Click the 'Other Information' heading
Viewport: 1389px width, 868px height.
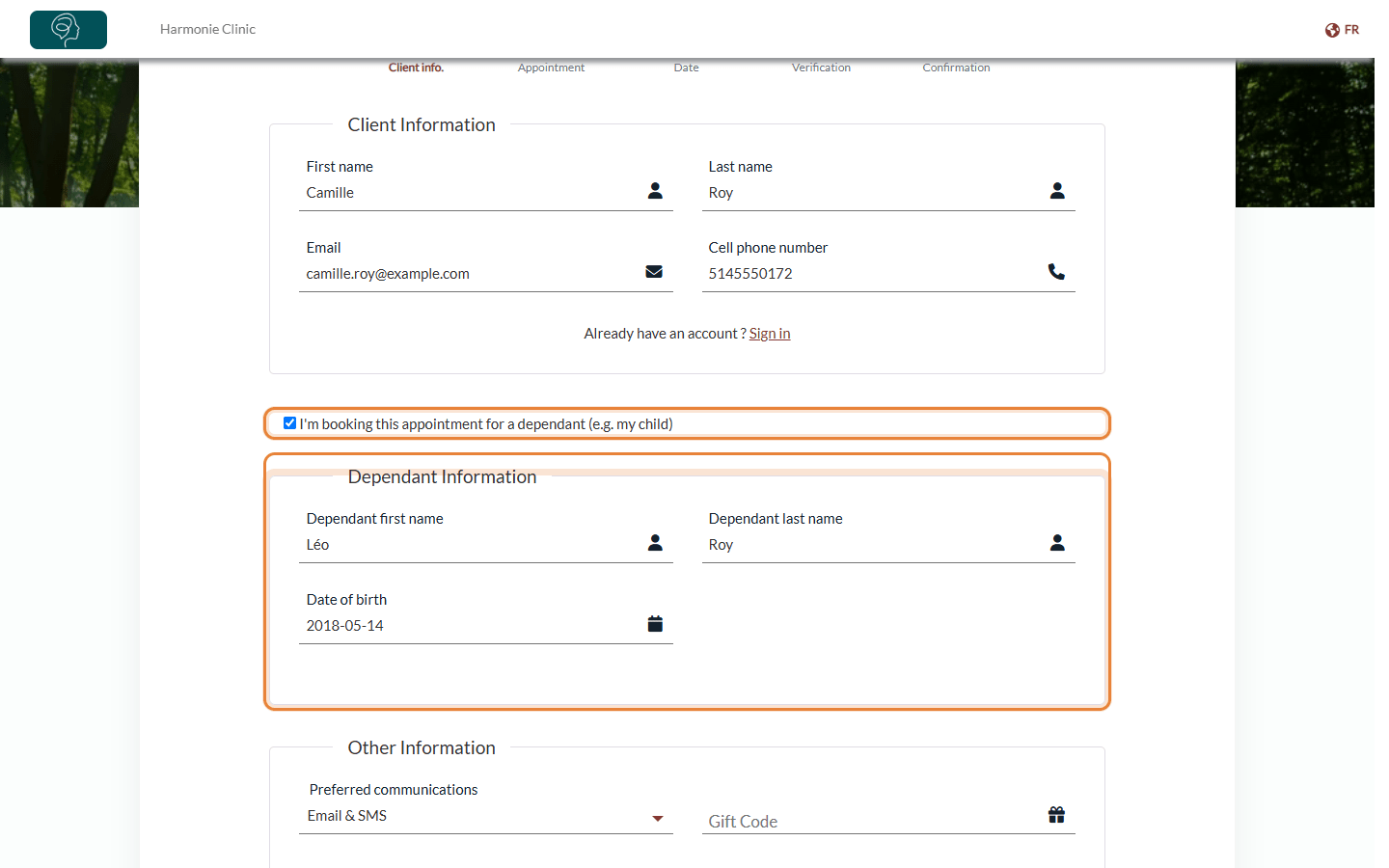click(x=422, y=747)
